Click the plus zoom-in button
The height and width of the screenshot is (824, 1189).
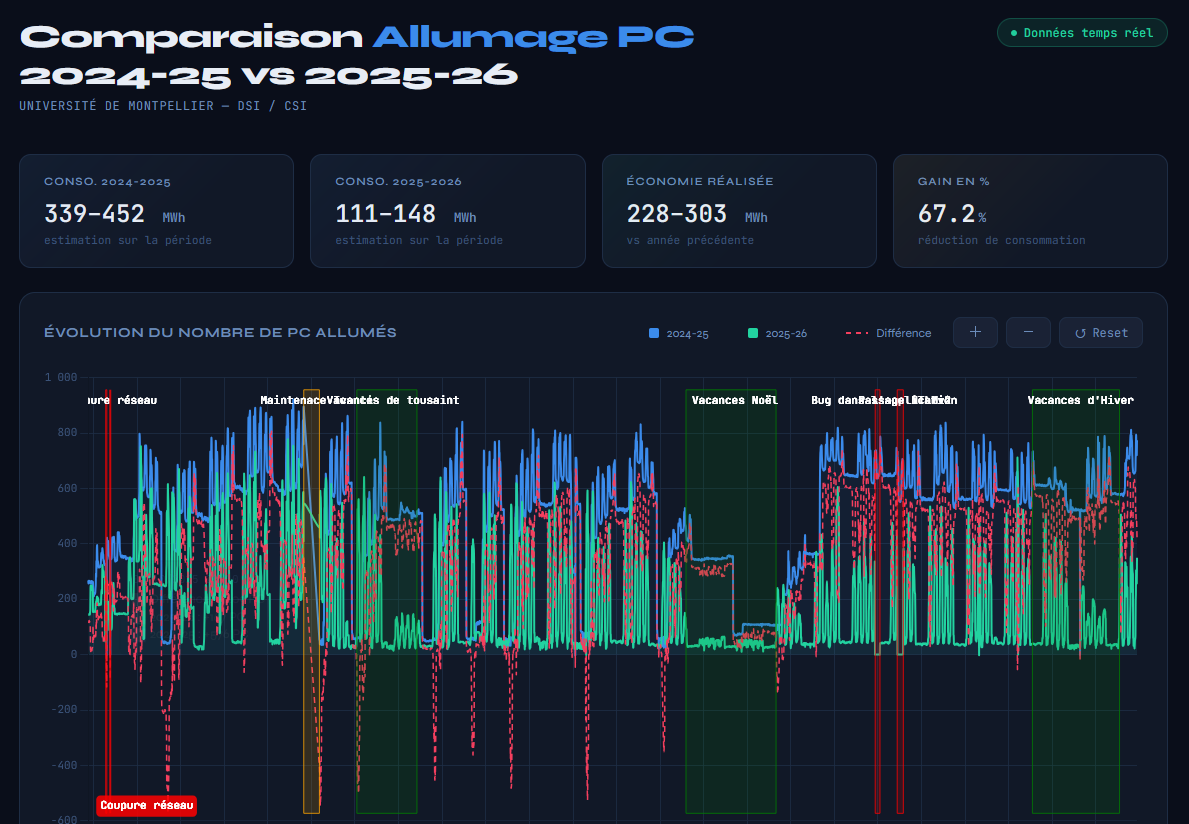(x=975, y=333)
